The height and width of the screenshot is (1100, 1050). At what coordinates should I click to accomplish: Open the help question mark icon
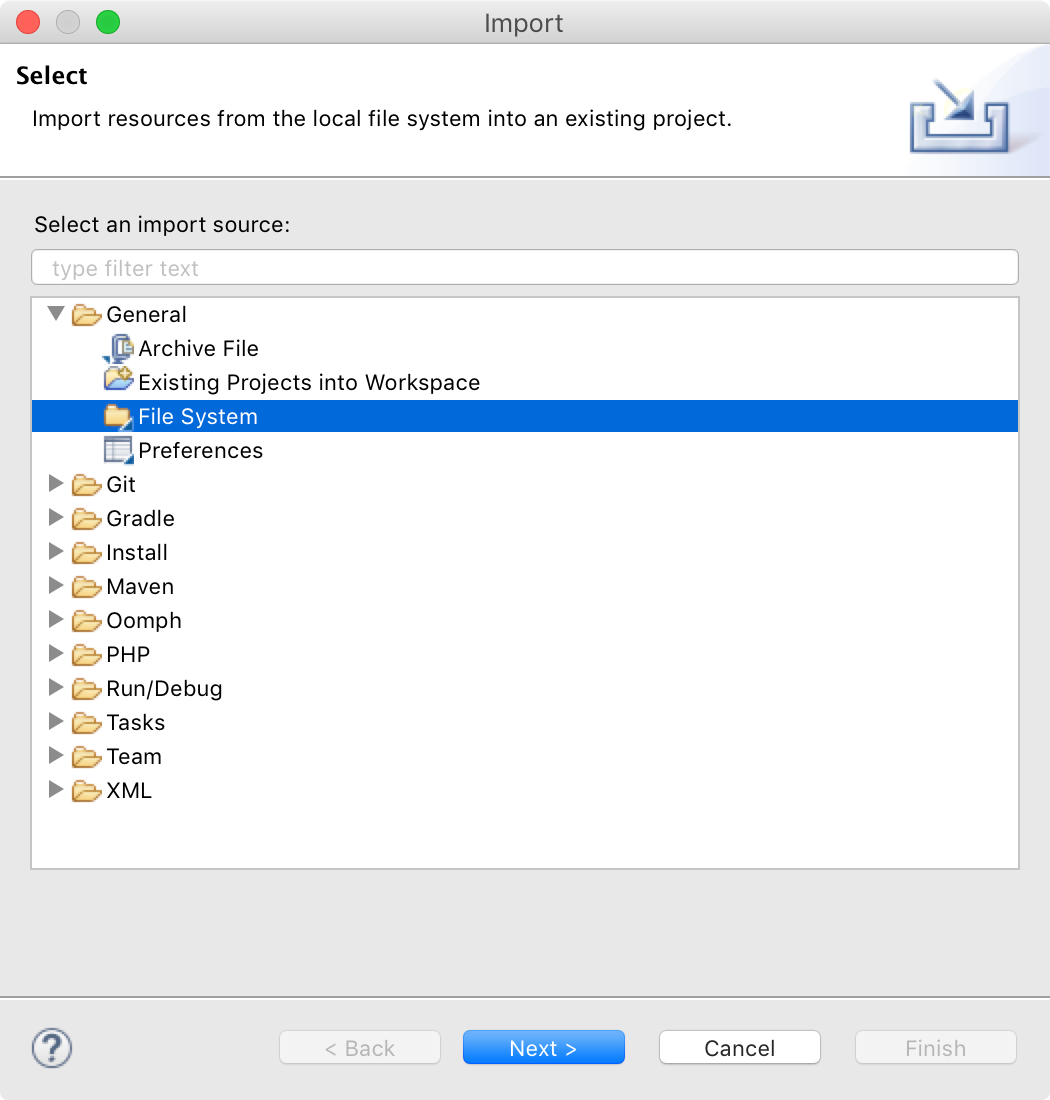tap(52, 1048)
